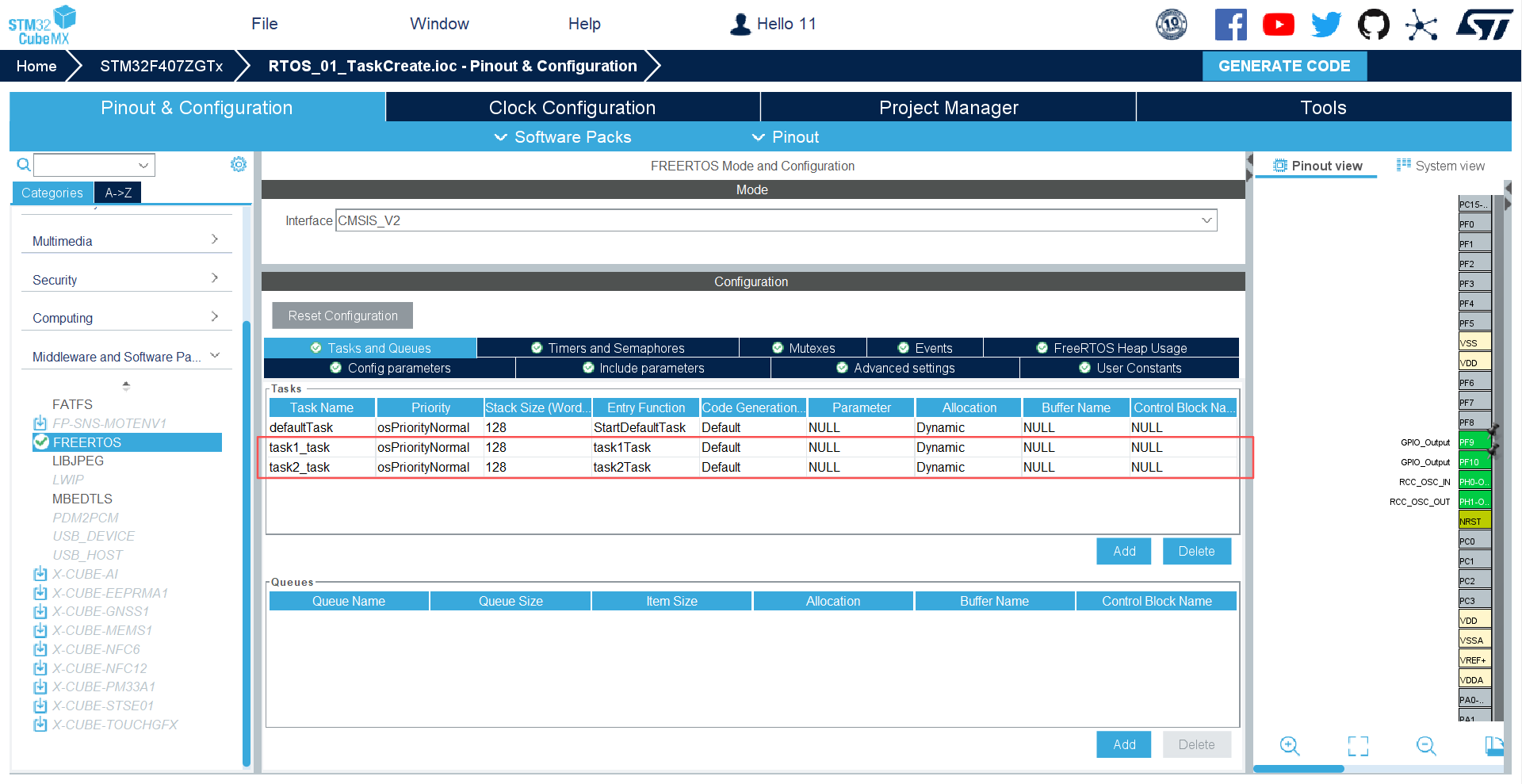The height and width of the screenshot is (784, 1522).
Task: Open the Help menu
Action: click(584, 24)
